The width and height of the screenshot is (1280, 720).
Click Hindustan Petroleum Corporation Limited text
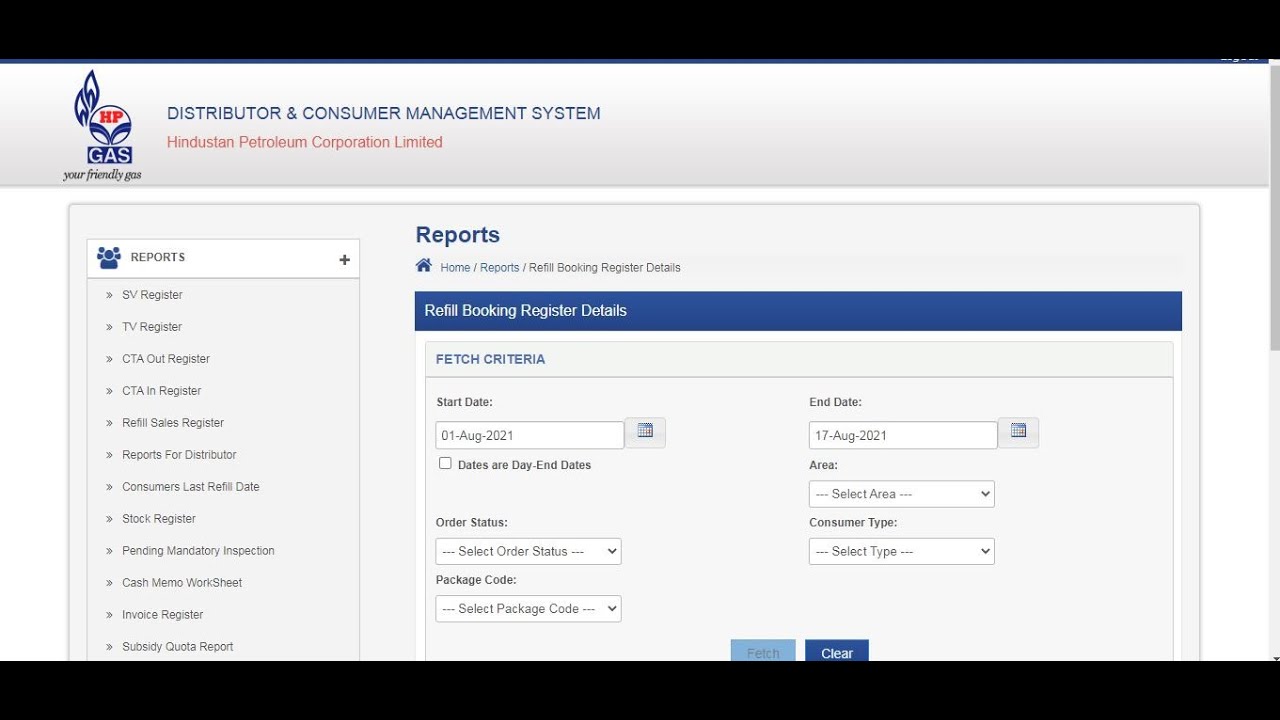coord(305,142)
